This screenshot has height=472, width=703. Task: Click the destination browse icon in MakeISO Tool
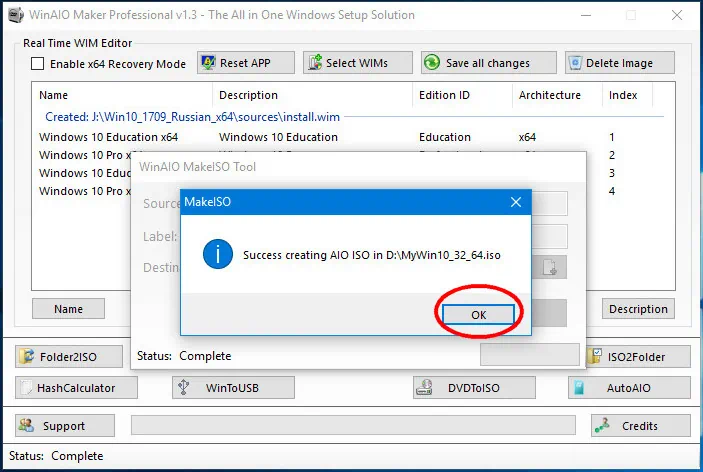[x=550, y=267]
